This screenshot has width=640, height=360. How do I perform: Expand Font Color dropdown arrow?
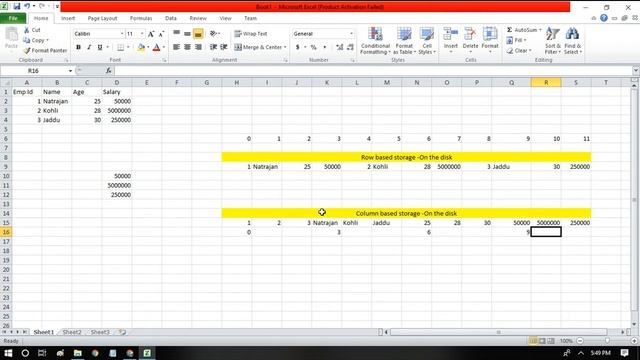164,47
